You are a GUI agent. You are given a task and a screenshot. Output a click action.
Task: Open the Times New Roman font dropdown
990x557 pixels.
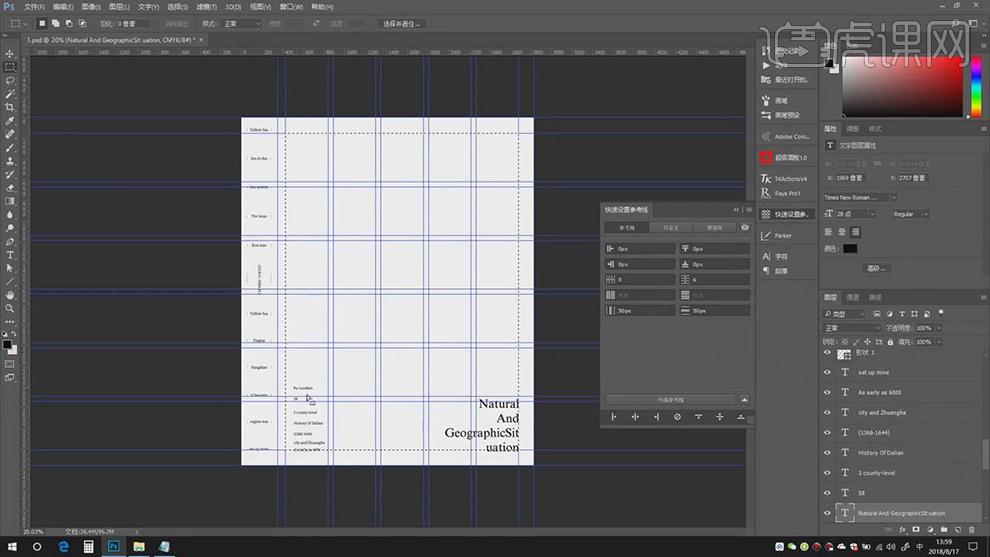click(x=861, y=198)
